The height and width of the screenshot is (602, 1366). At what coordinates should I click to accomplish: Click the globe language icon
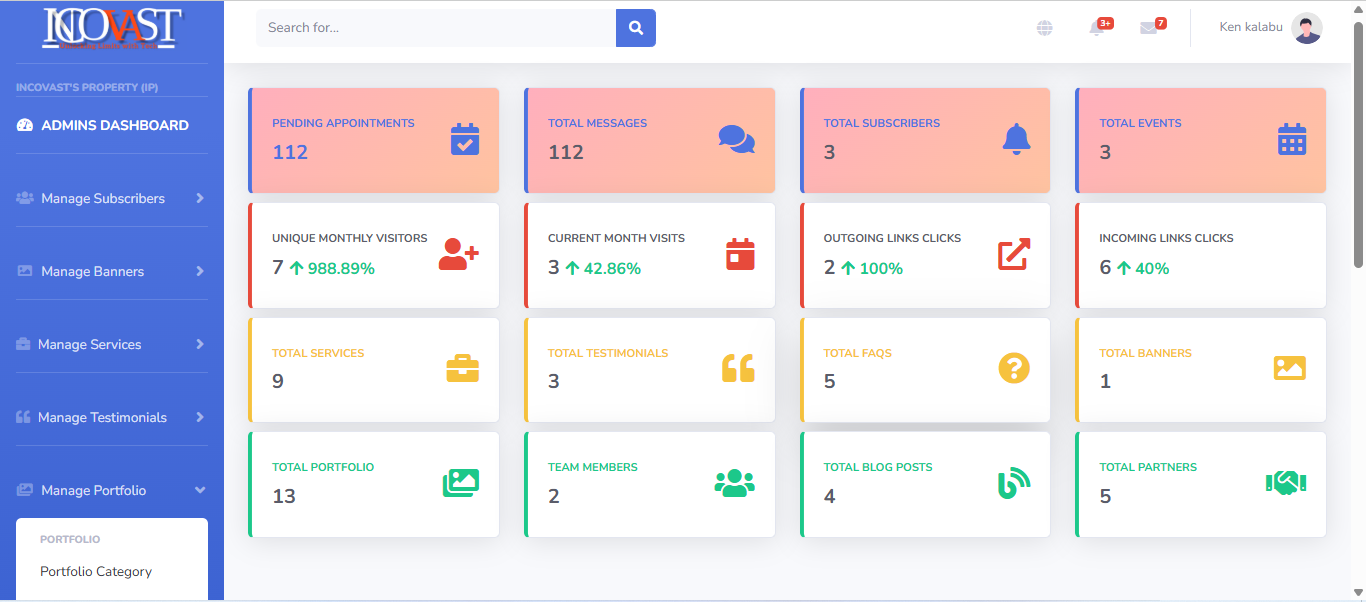click(1045, 28)
